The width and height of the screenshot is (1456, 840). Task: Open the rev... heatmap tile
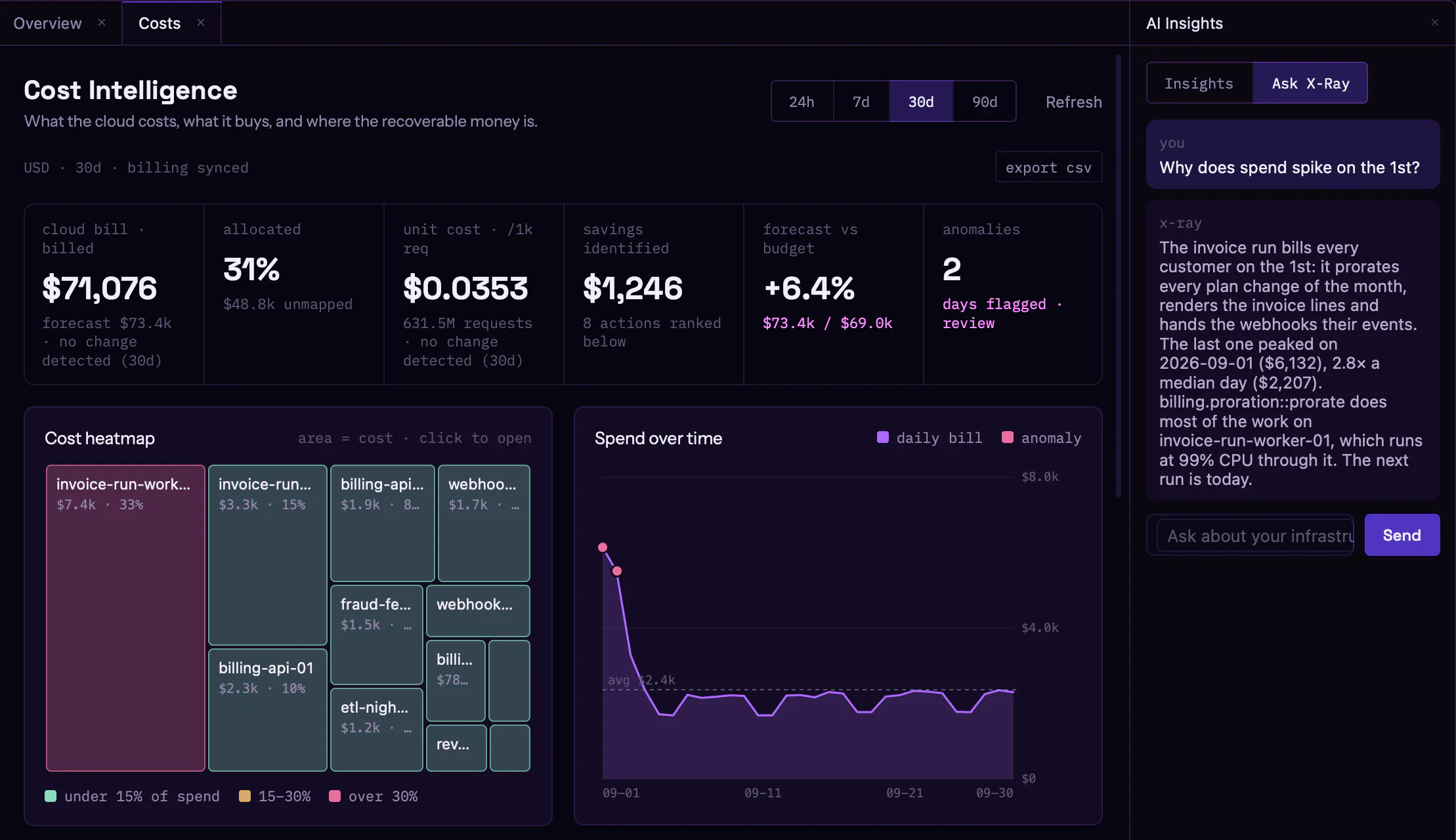tap(456, 747)
